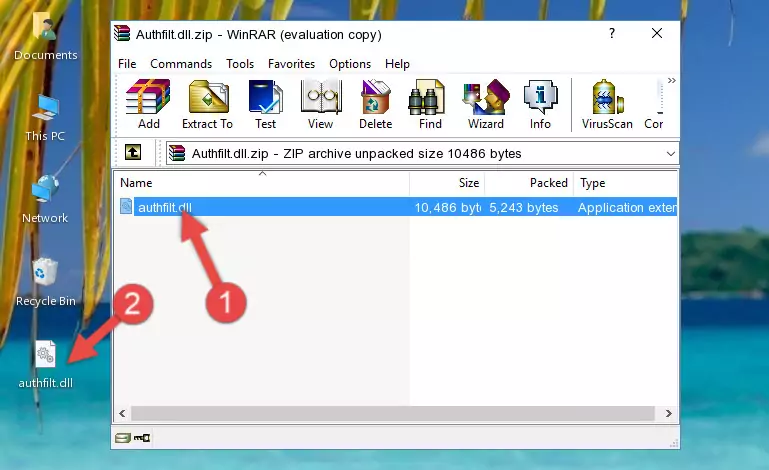769x470 pixels.
Task: Open the Find tool with binoculars
Action: tap(430, 104)
